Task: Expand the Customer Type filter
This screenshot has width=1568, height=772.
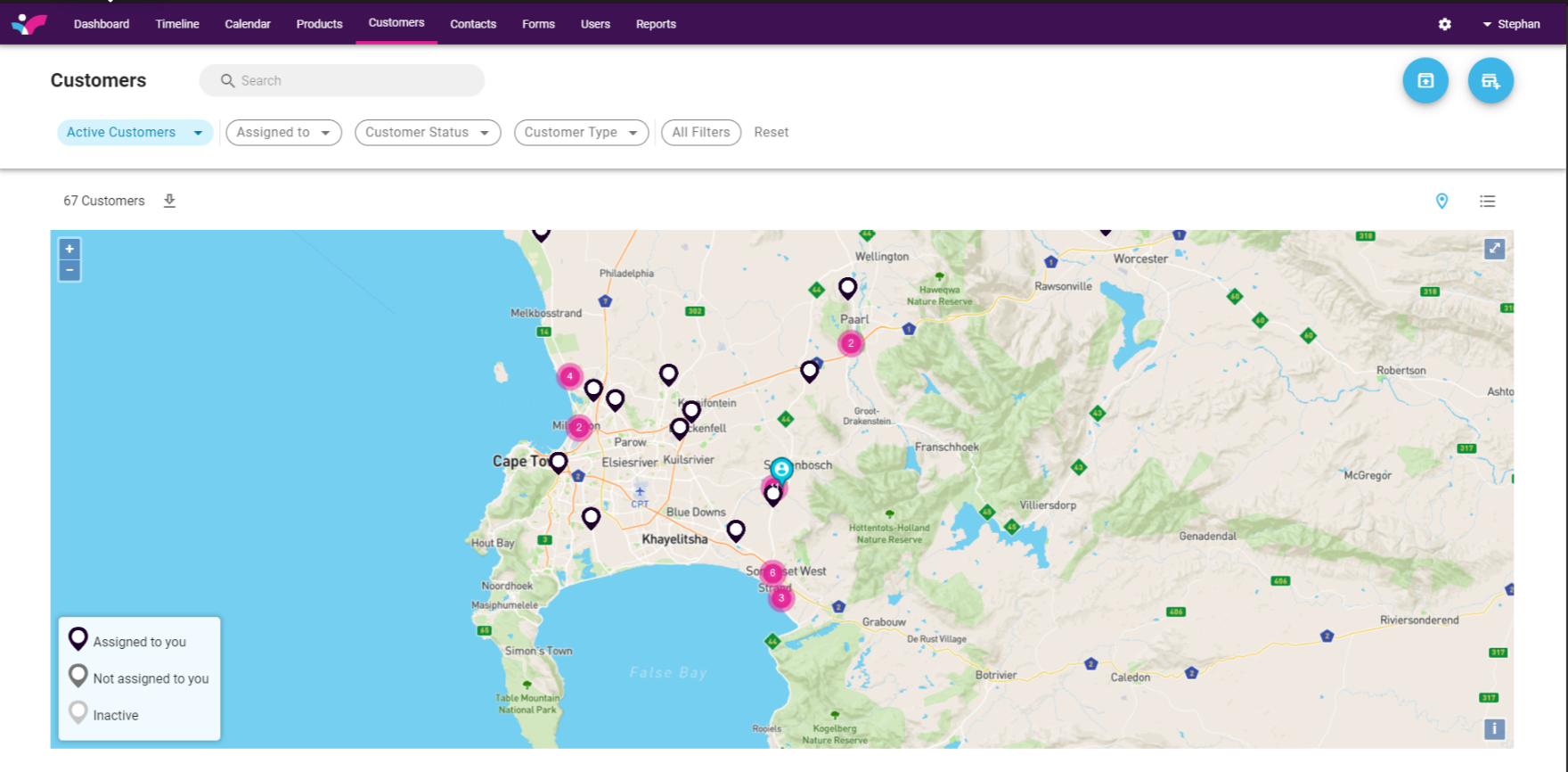Action: pos(581,133)
